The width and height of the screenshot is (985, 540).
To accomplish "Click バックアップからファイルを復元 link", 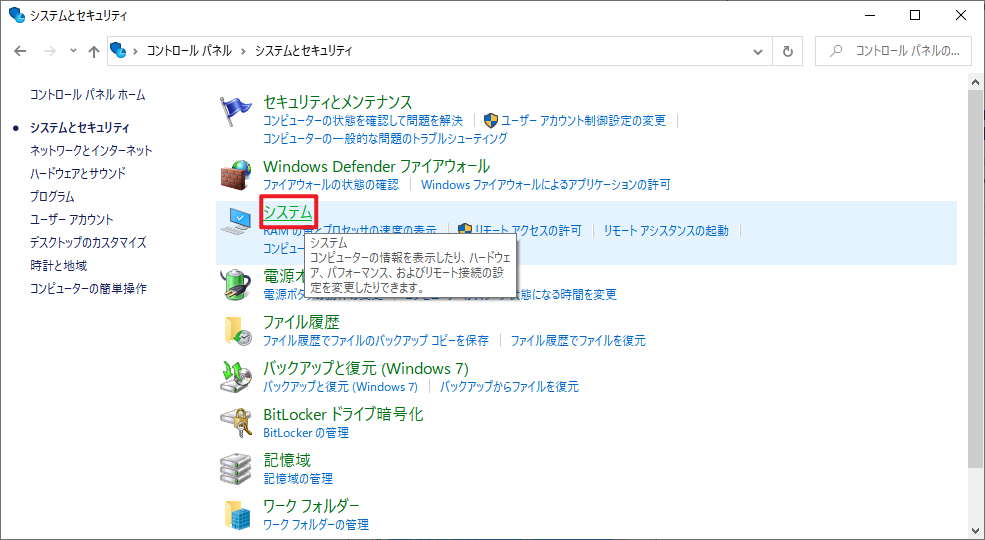I will (x=509, y=387).
